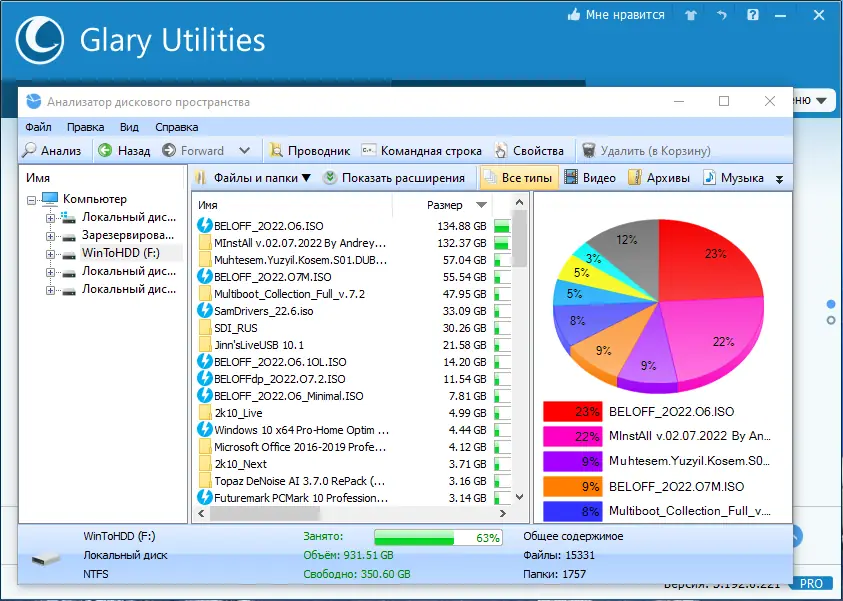Open the Forward history dropdown arrow
The width and height of the screenshot is (843, 601).
pos(244,151)
